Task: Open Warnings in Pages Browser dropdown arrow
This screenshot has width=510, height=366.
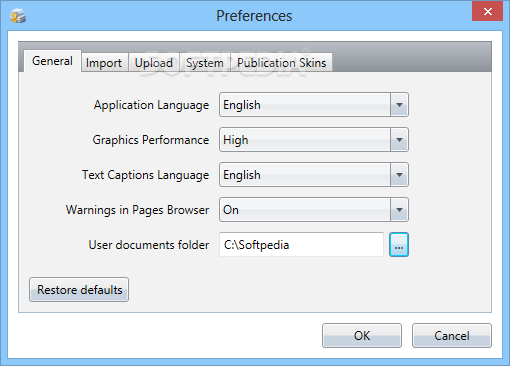Action: [399, 209]
